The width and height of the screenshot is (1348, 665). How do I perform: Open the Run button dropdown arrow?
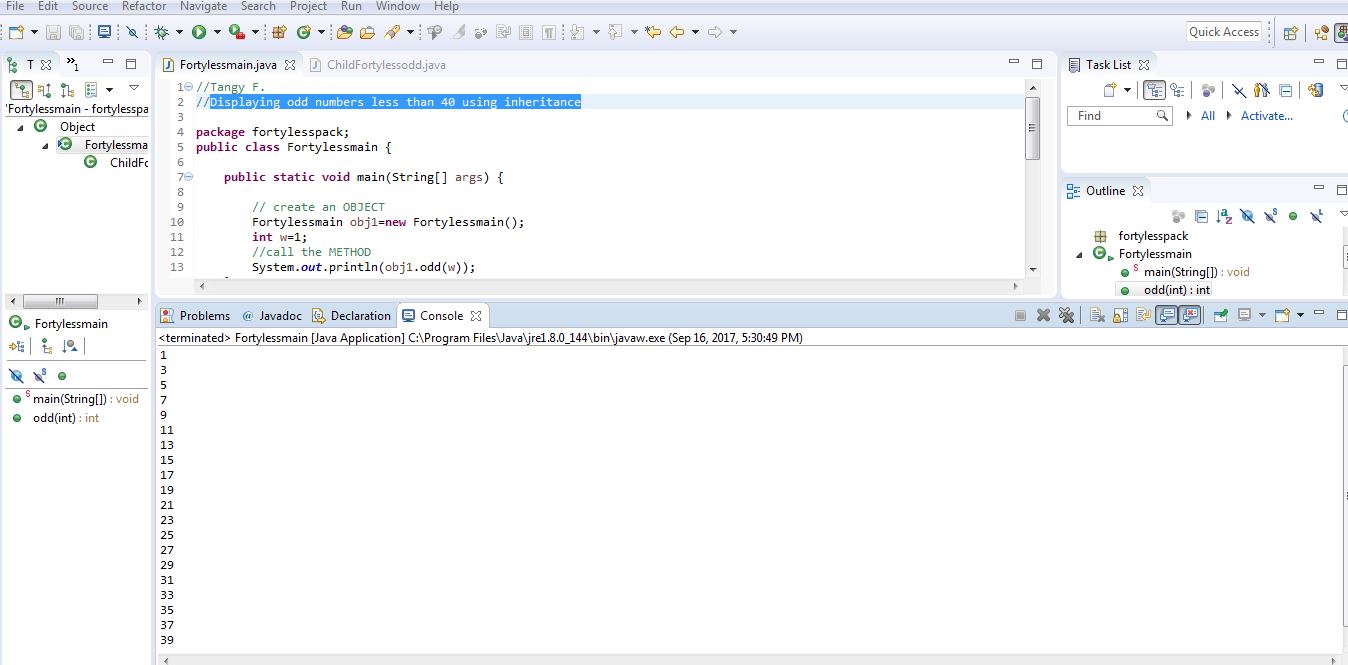click(216, 31)
